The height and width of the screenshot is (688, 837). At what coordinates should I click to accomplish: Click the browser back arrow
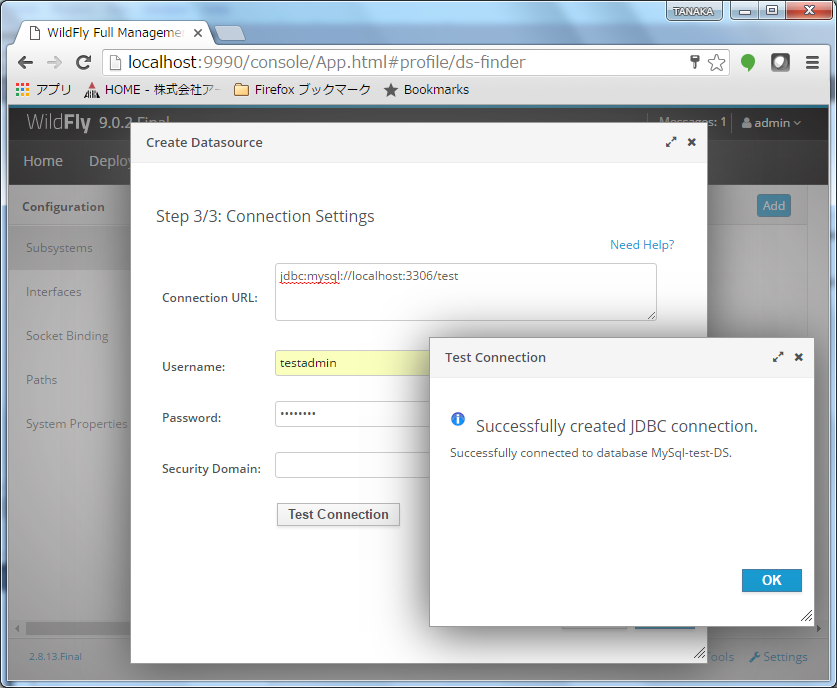point(25,62)
